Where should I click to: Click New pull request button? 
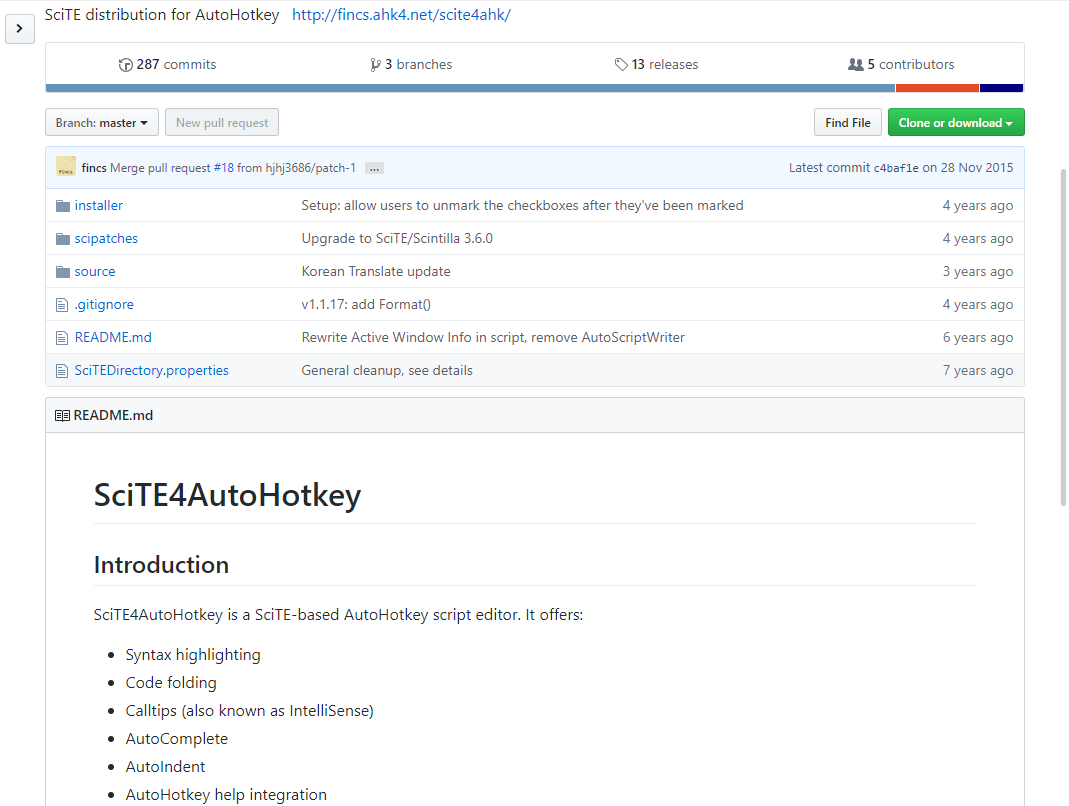click(x=222, y=123)
